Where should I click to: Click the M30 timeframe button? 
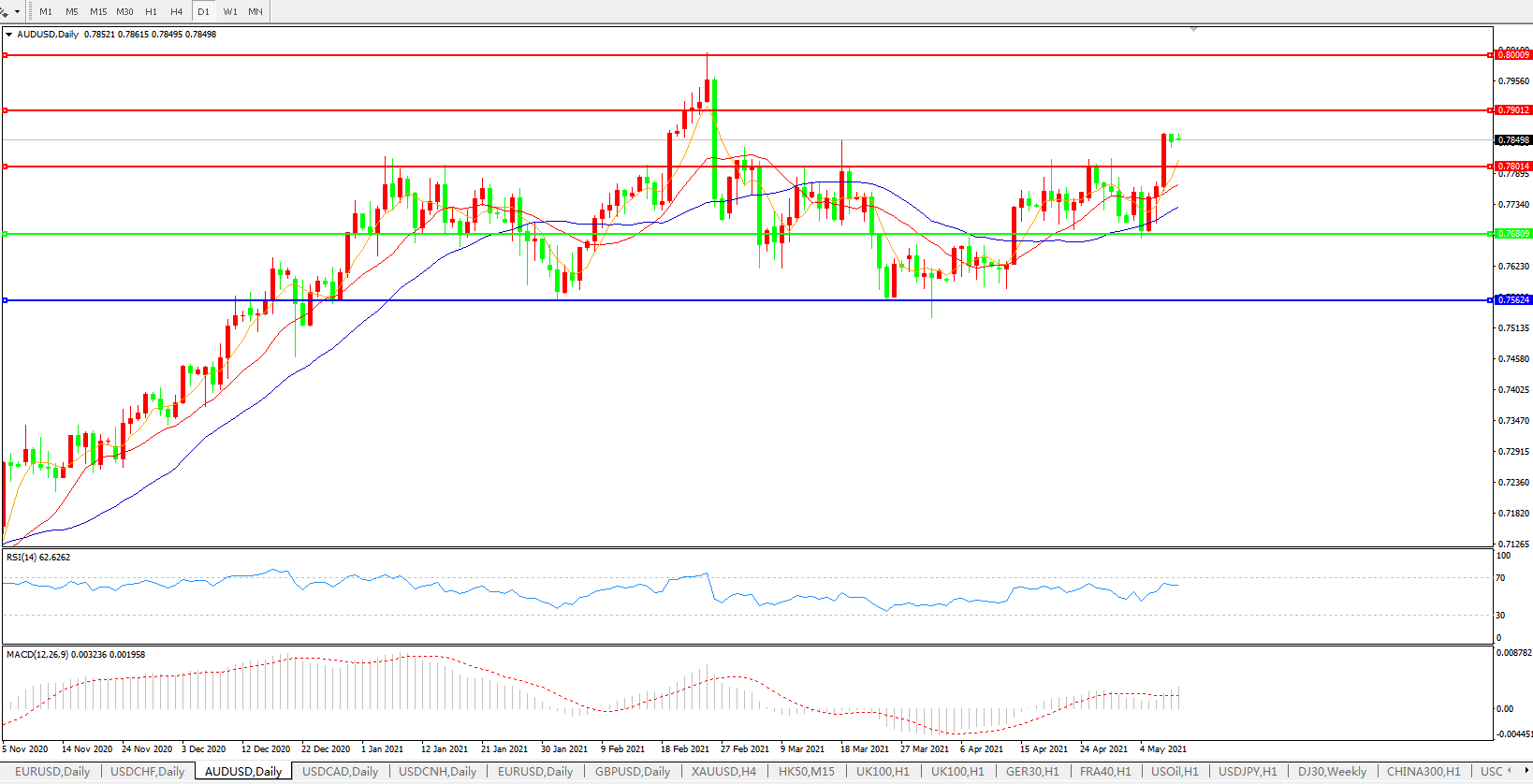tap(124, 12)
